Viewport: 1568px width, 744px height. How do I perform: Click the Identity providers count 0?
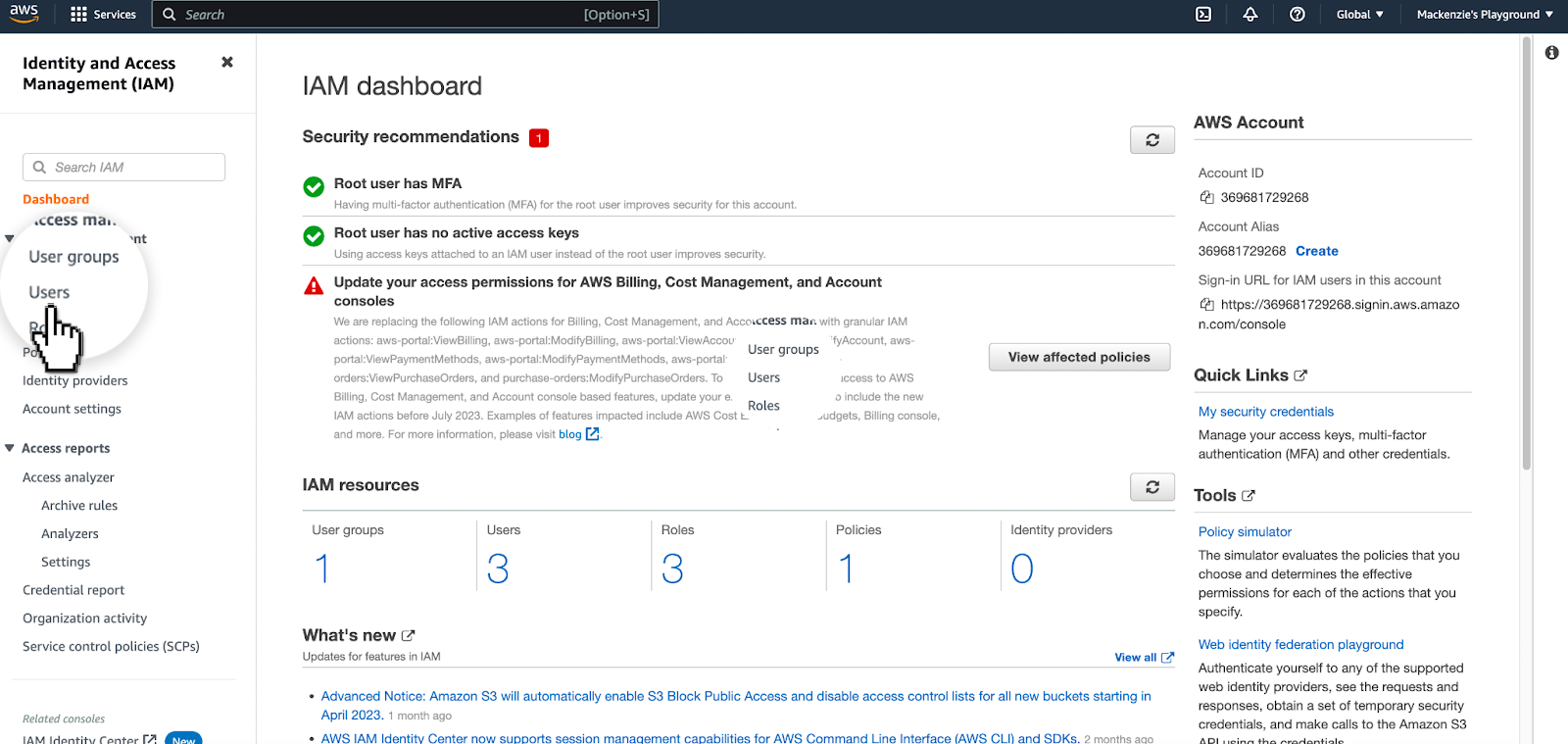1022,569
